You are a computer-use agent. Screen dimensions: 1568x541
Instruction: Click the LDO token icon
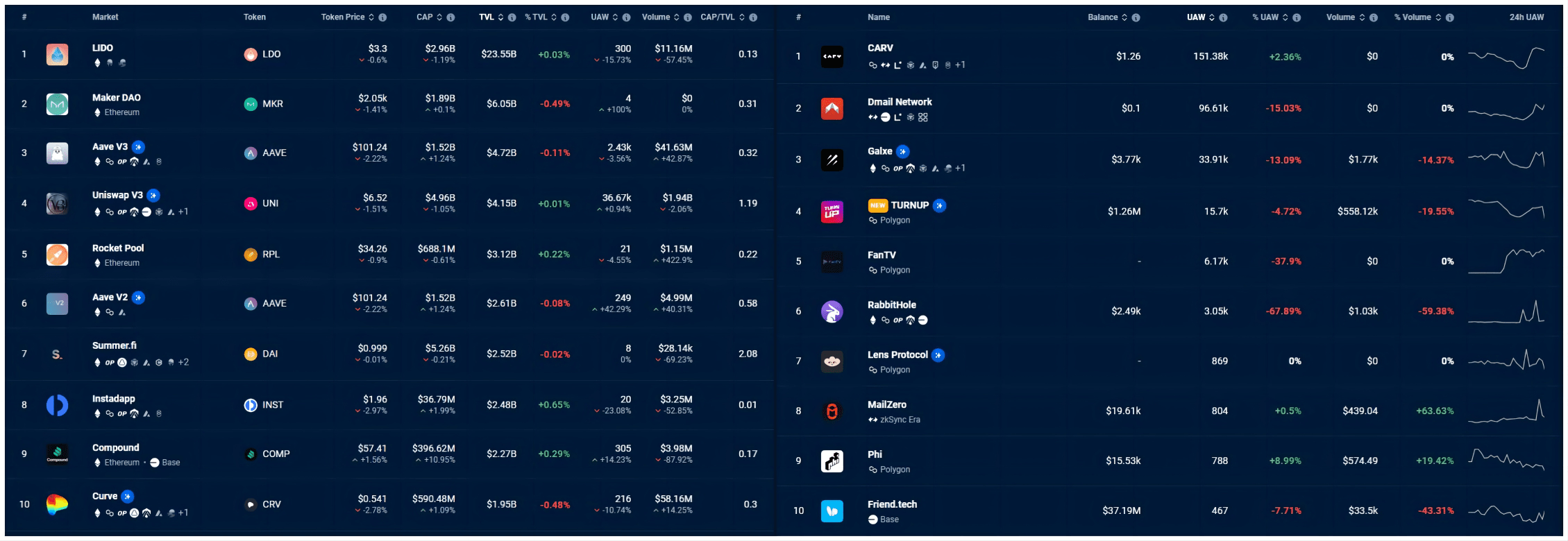click(251, 54)
